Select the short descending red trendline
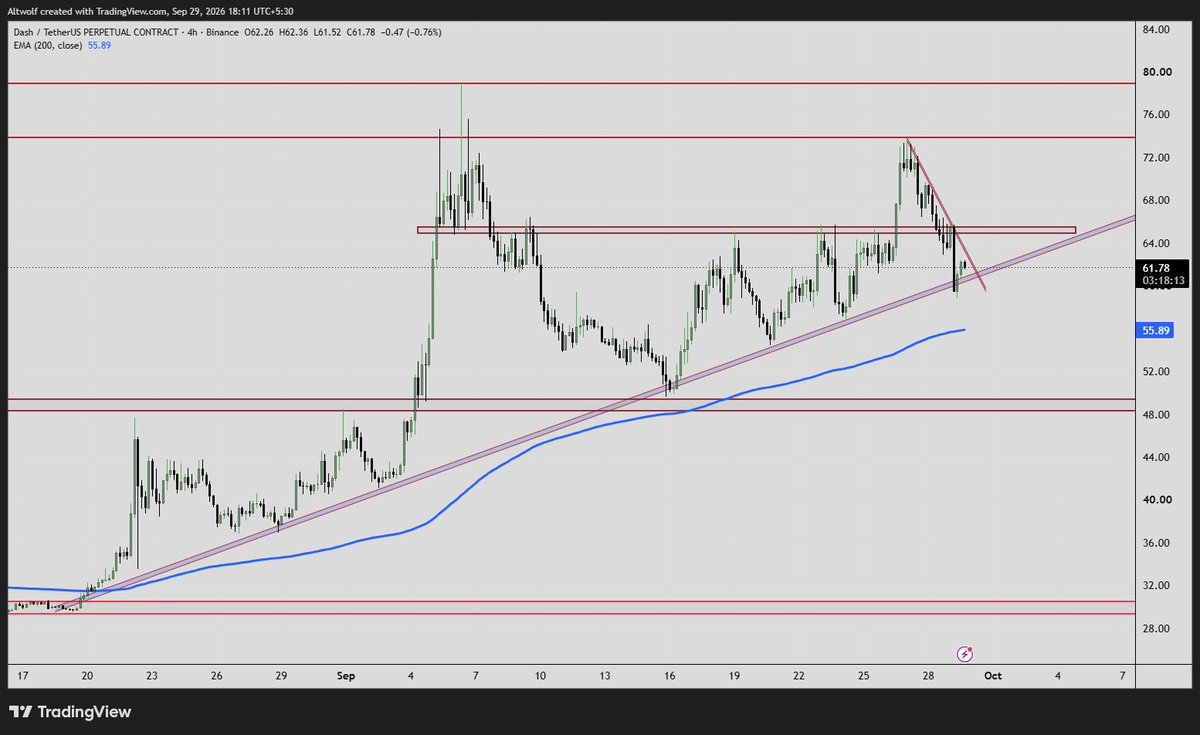This screenshot has height=735, width=1200. (946, 214)
